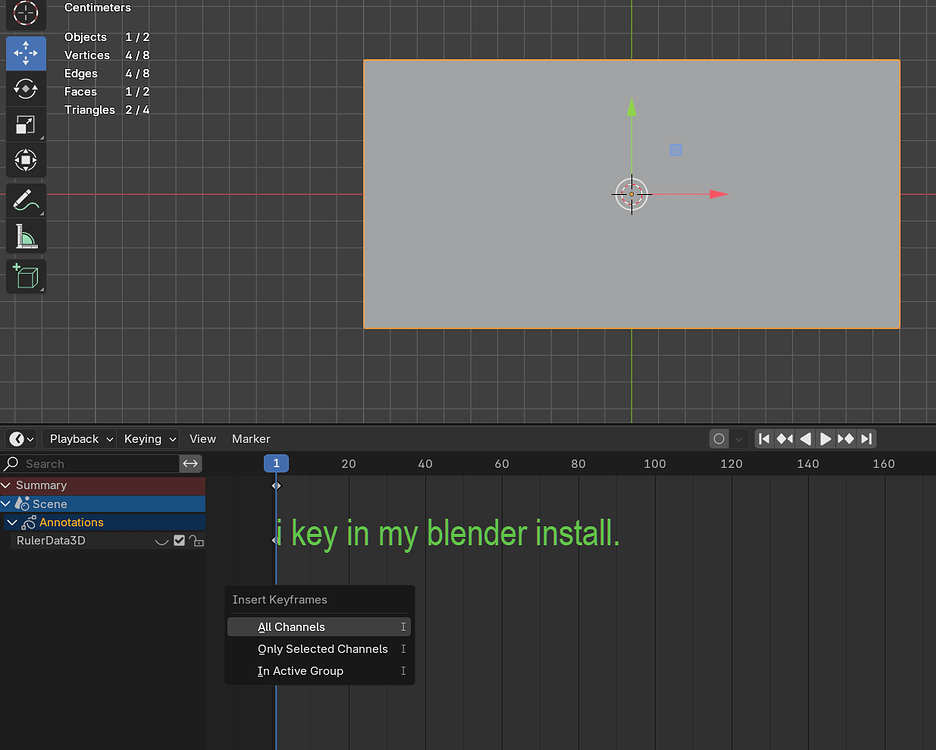
Task: Jump to the start frame
Action: coord(764,439)
